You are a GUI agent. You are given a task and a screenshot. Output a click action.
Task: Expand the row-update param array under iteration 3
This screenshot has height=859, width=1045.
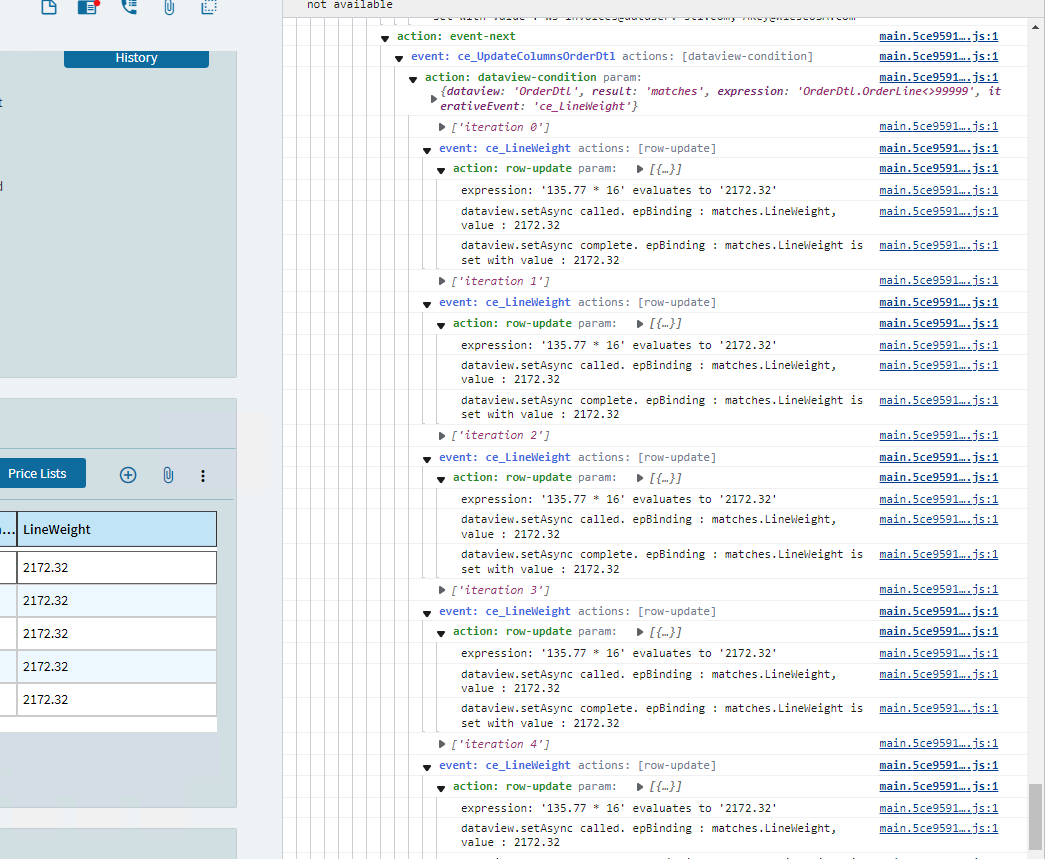(640, 632)
